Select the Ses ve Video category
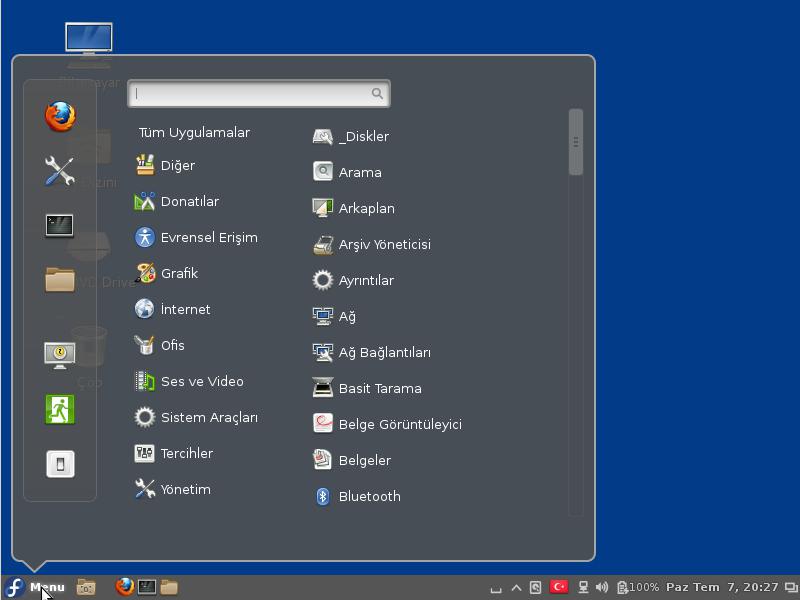This screenshot has width=800, height=600. pos(198,381)
